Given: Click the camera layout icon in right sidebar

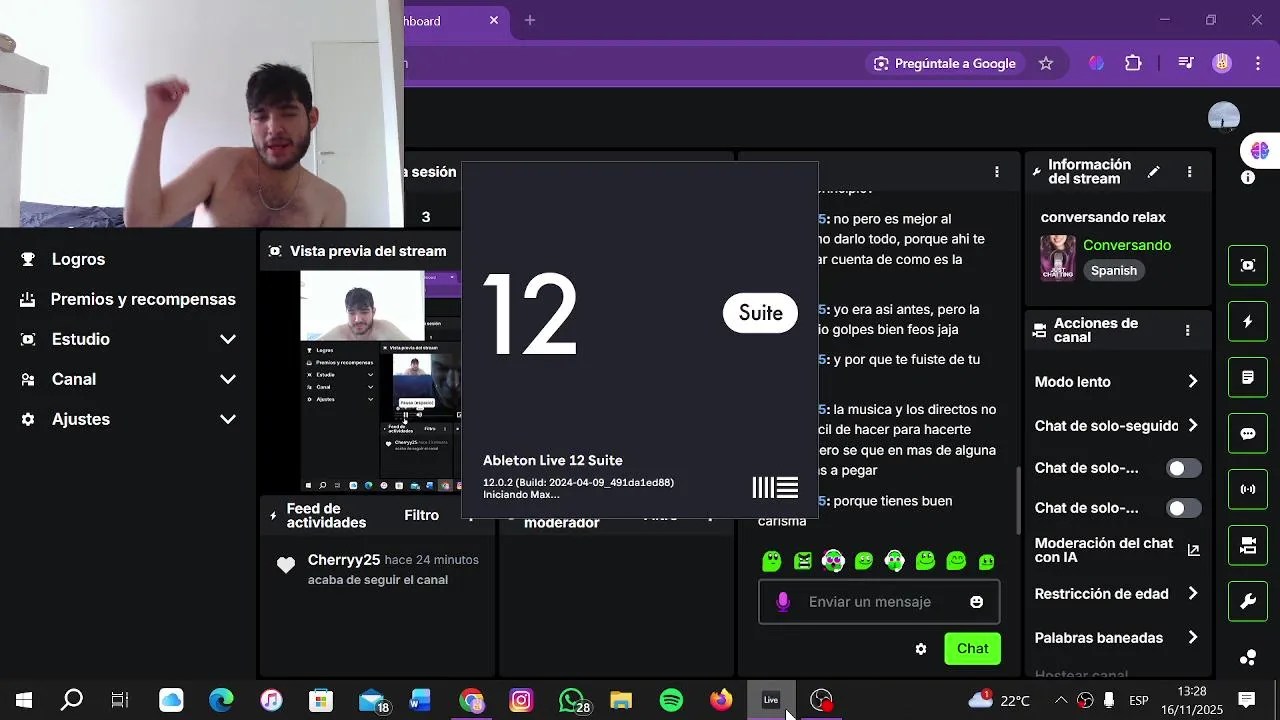Looking at the screenshot, I should (x=1248, y=545).
